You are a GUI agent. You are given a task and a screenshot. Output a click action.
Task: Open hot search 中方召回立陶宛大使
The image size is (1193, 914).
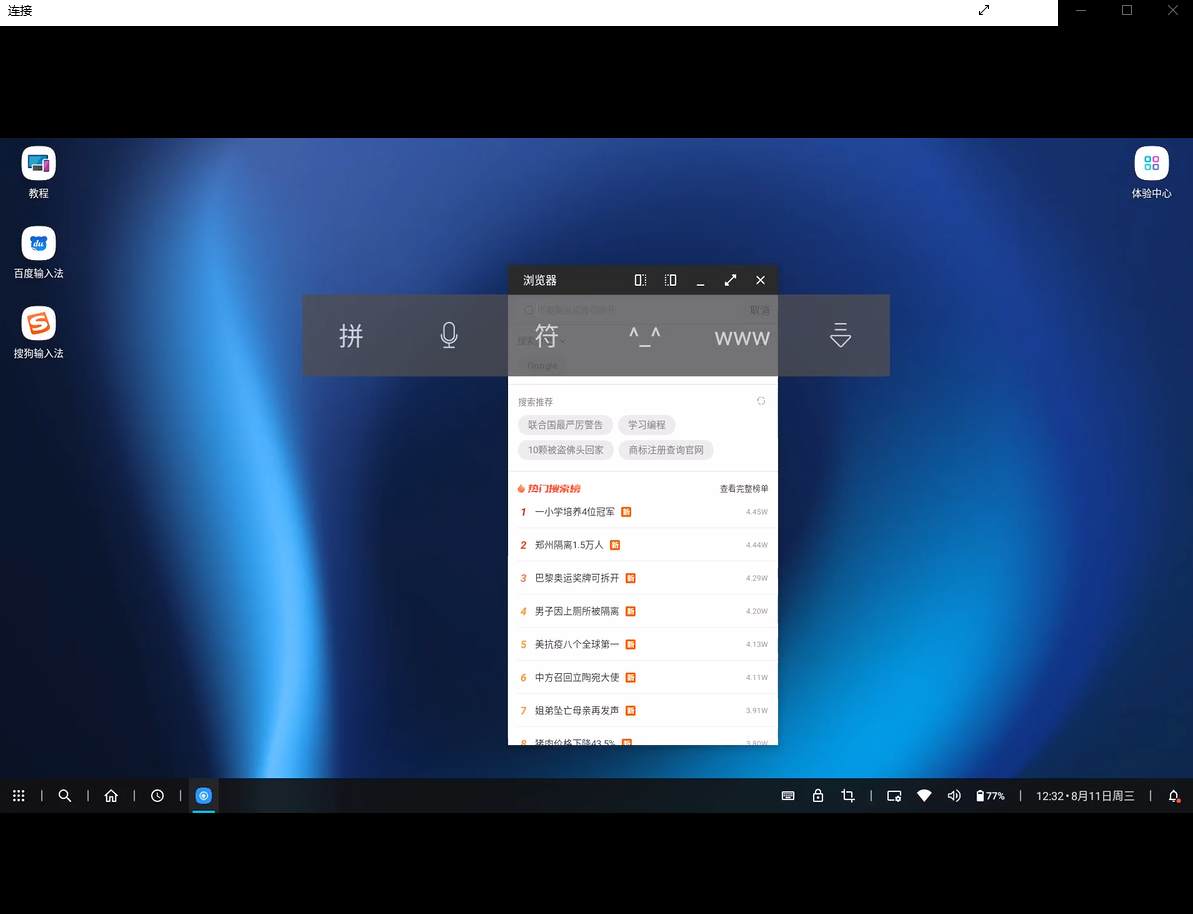643,677
